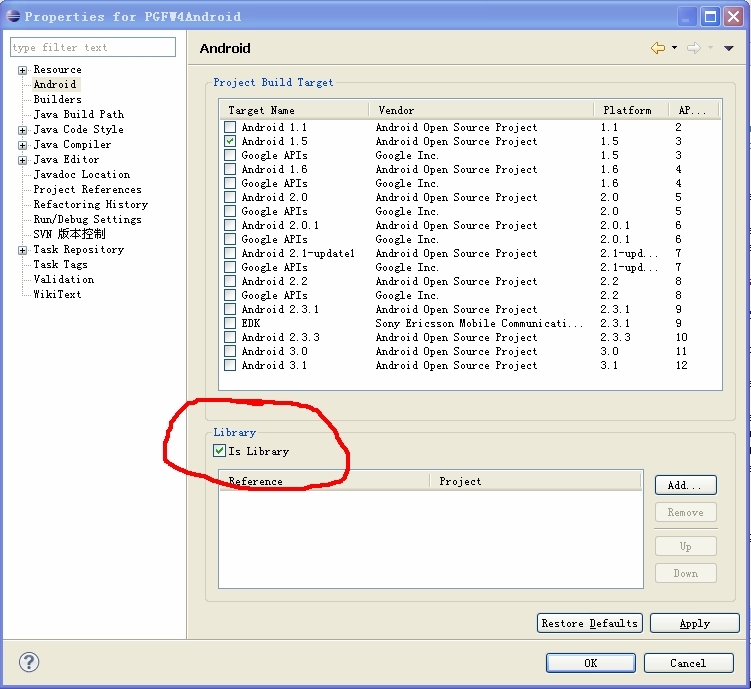Open back history dropdown arrow

coord(674,48)
